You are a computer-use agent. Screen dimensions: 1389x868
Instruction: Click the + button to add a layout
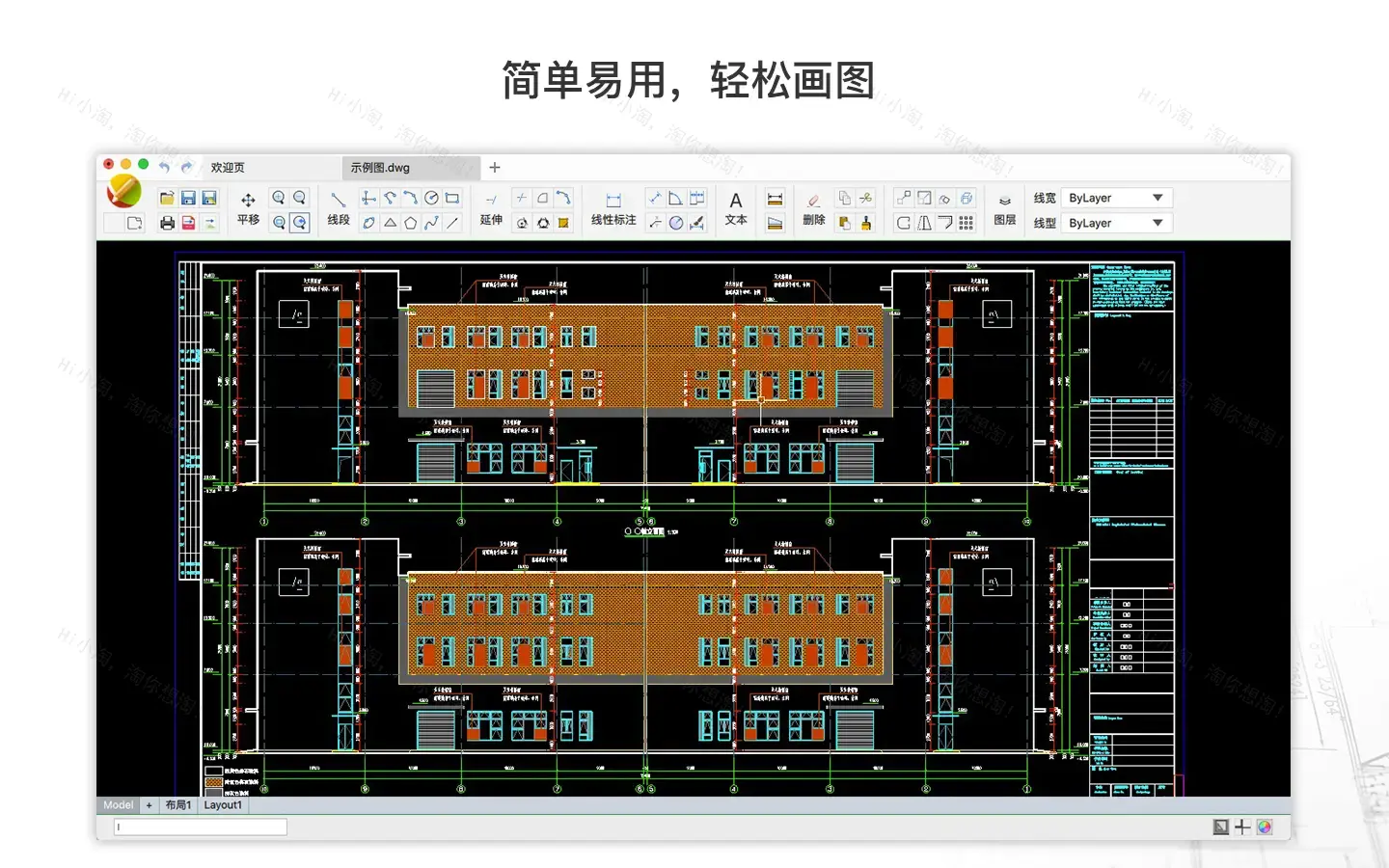[x=149, y=804]
